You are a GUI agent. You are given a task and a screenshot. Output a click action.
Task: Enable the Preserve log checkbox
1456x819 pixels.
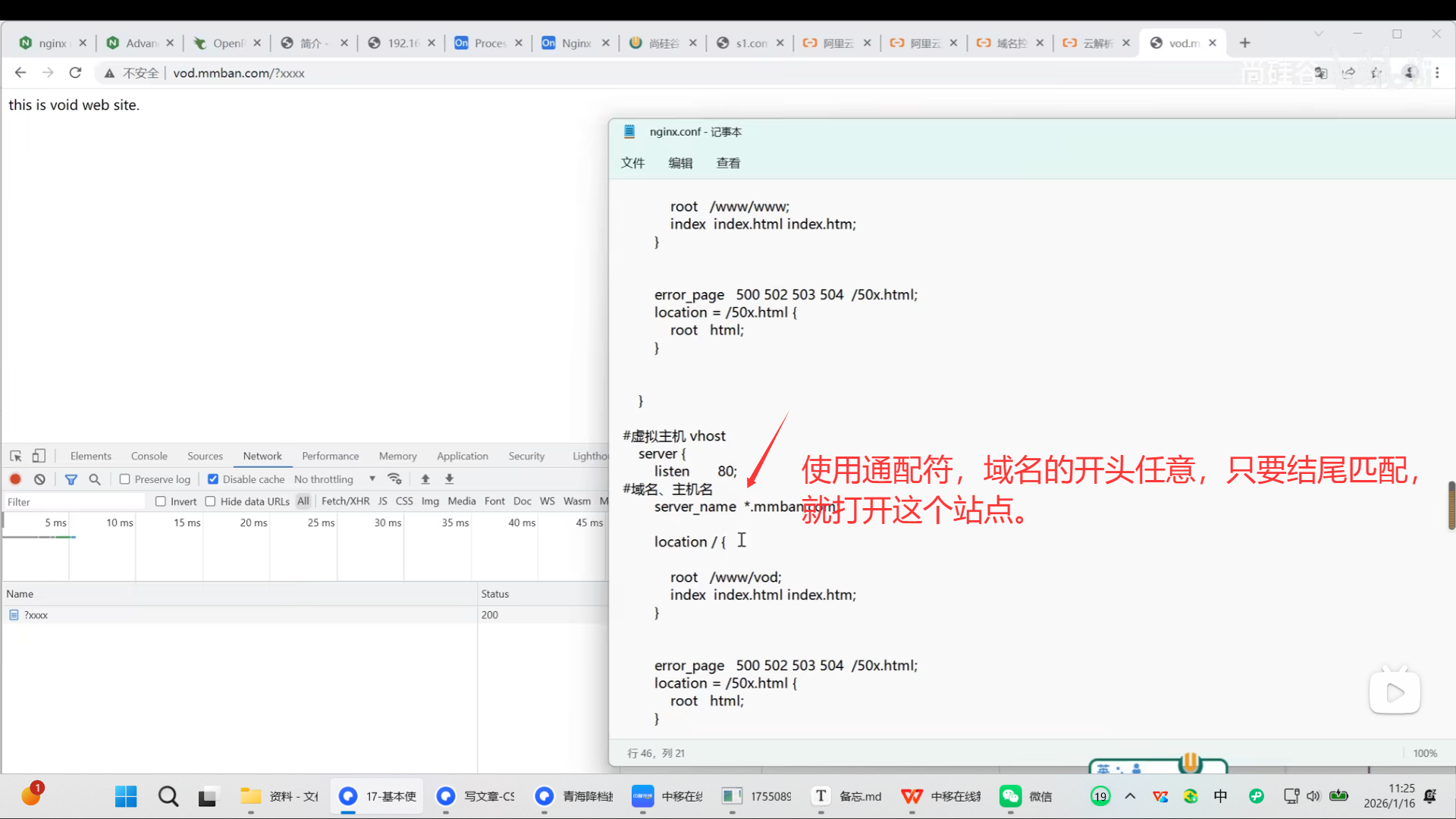tap(125, 479)
